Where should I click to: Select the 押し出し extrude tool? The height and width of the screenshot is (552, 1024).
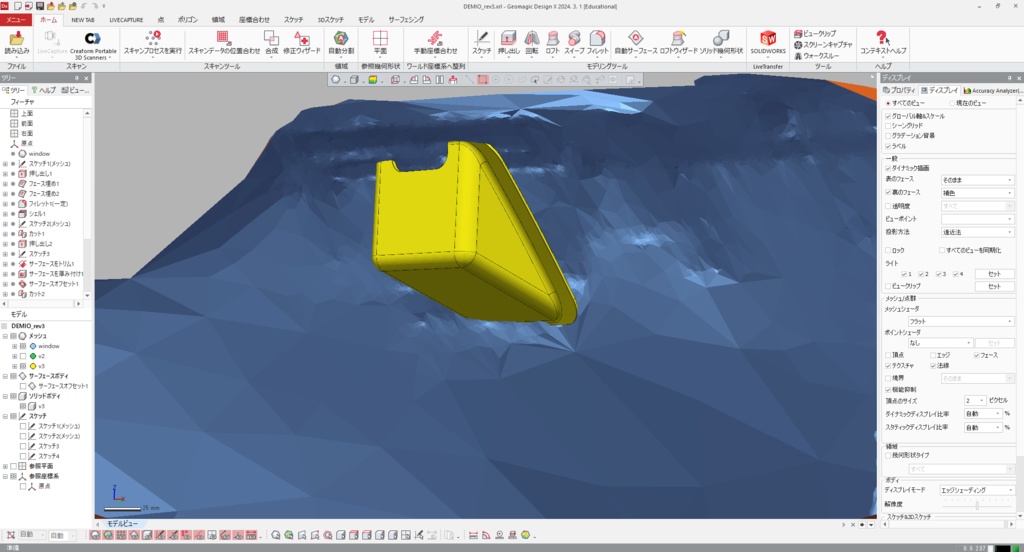(x=508, y=42)
